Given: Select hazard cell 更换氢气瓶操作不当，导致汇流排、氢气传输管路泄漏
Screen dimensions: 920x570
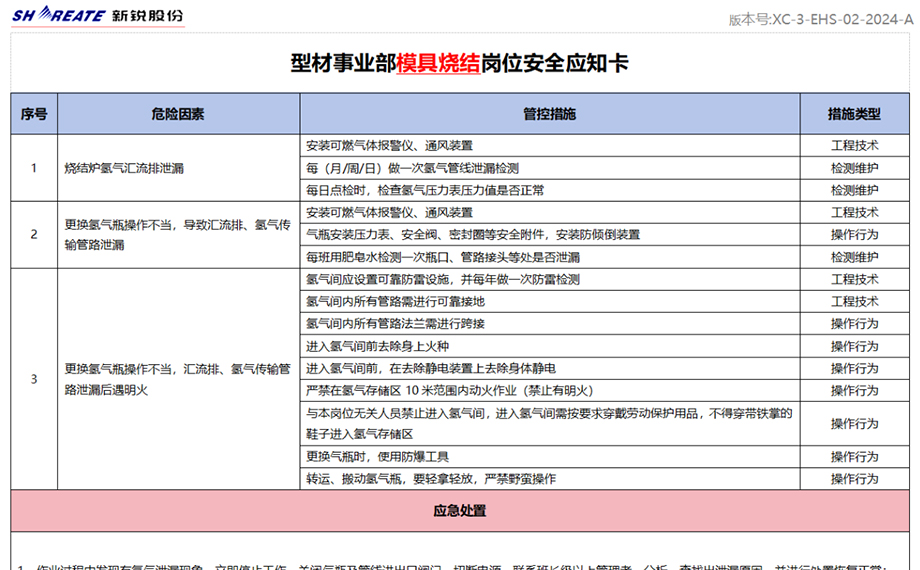Looking at the screenshot, I should coord(178,235).
